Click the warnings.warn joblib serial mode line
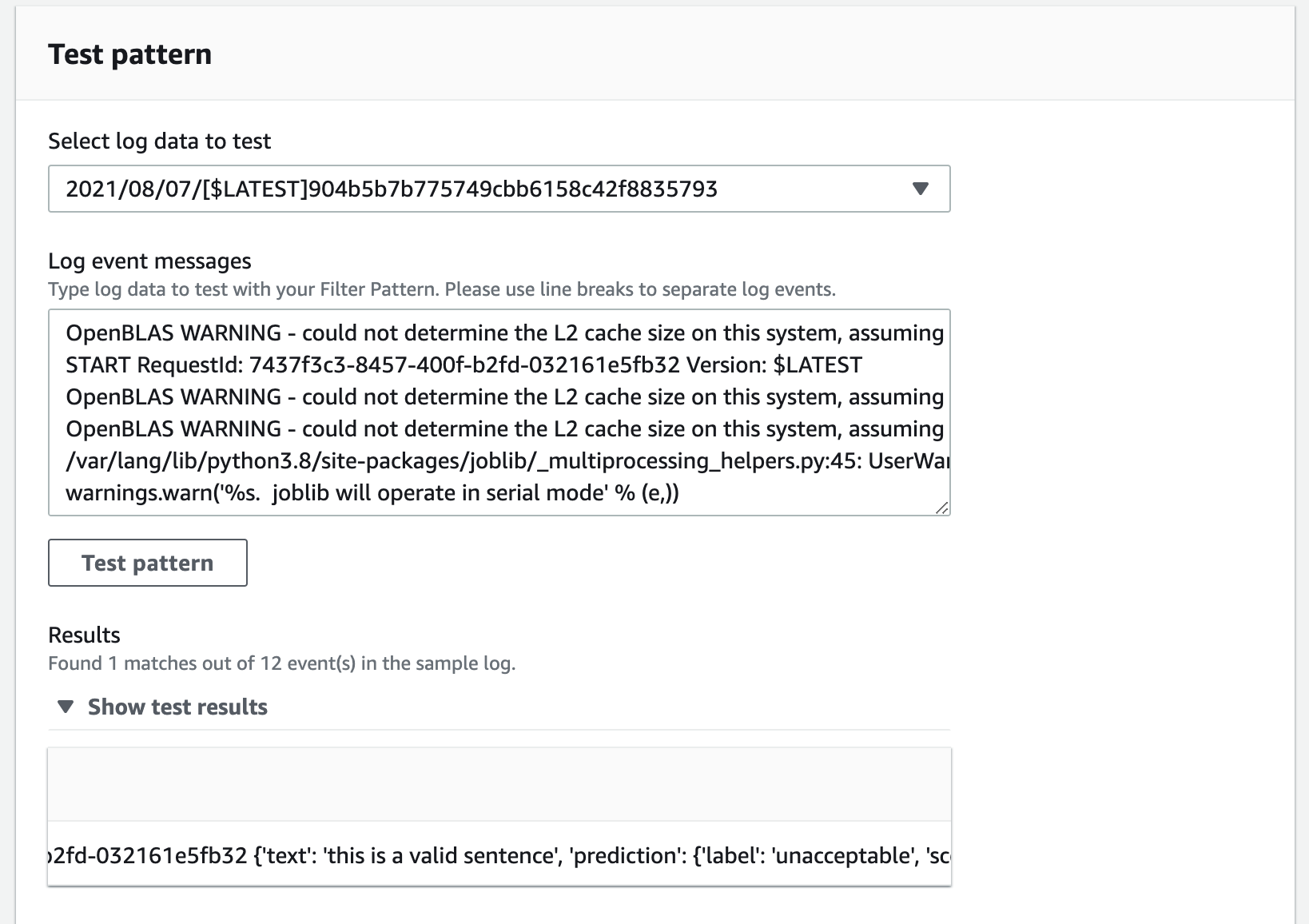 (x=372, y=493)
